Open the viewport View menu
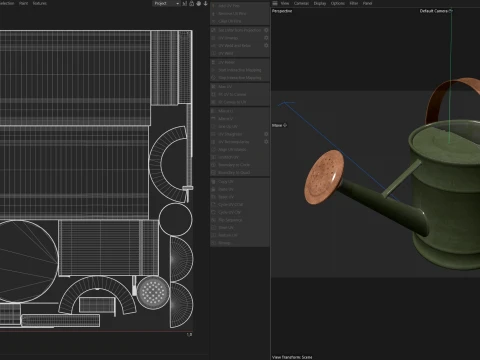Screen dimensions: 480x360 pyautogui.click(x=285, y=3)
